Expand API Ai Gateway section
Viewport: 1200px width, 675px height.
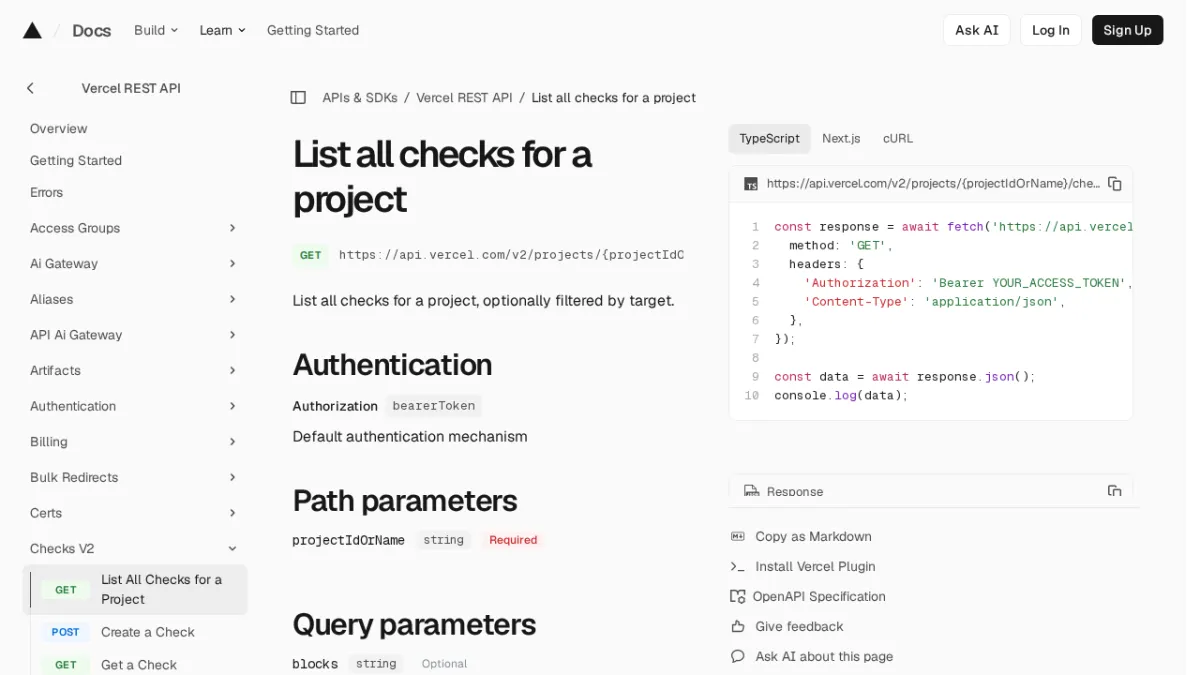click(x=232, y=335)
